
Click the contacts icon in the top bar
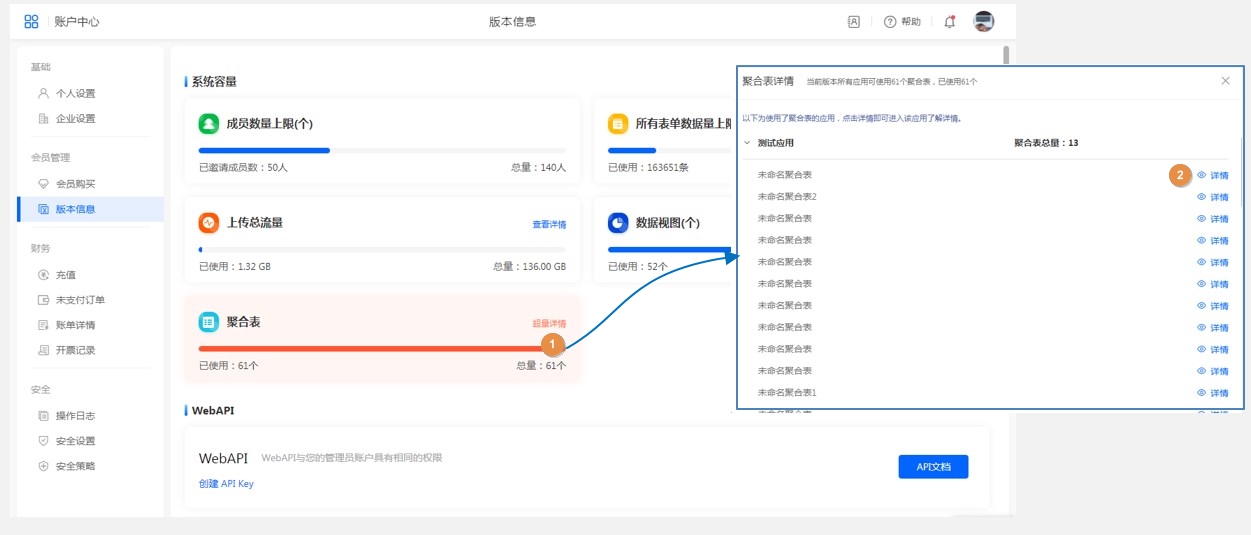(x=854, y=22)
